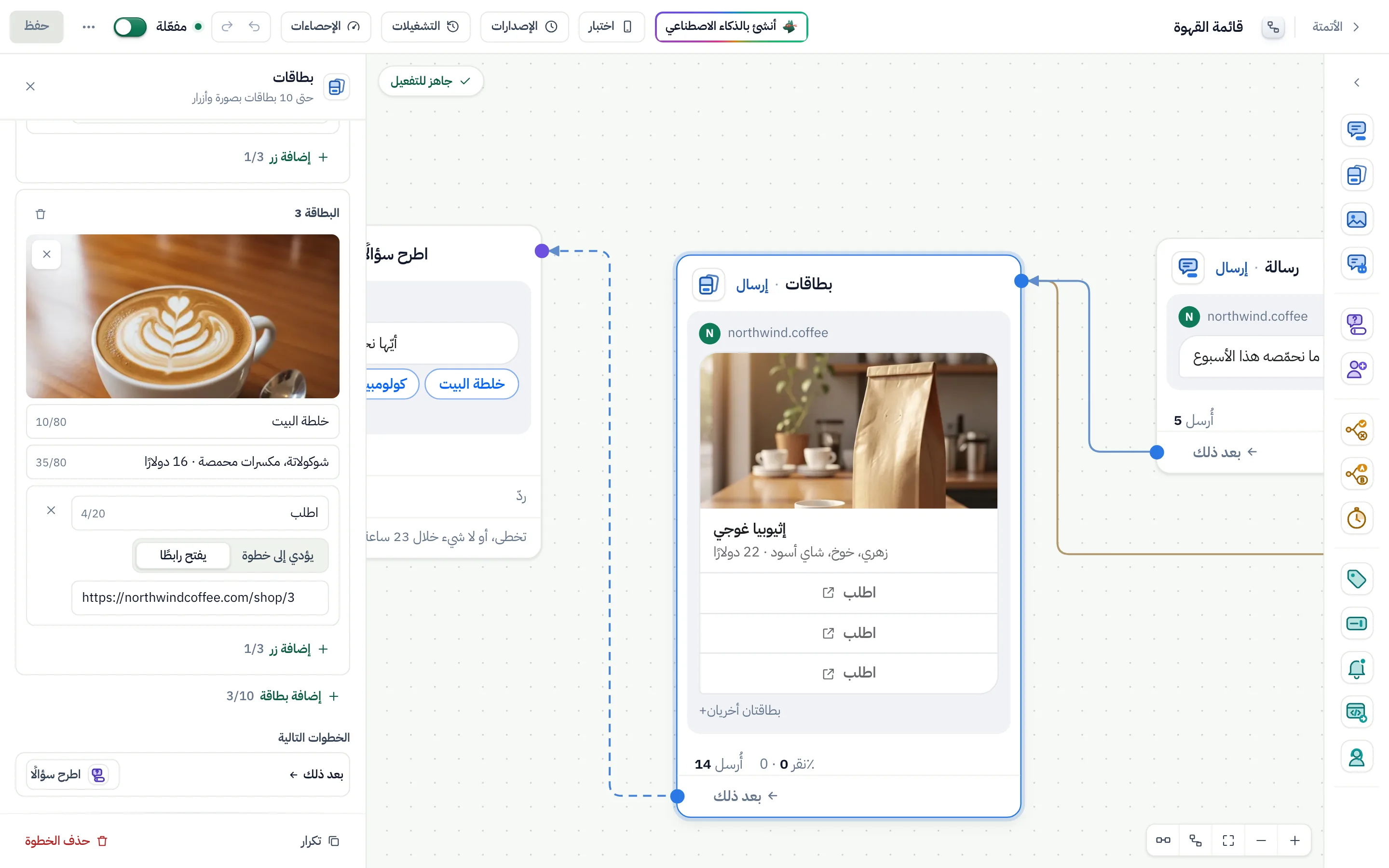The height and width of the screenshot is (868, 1389).
Task: Click the zoom in plus button
Action: coord(1294,841)
